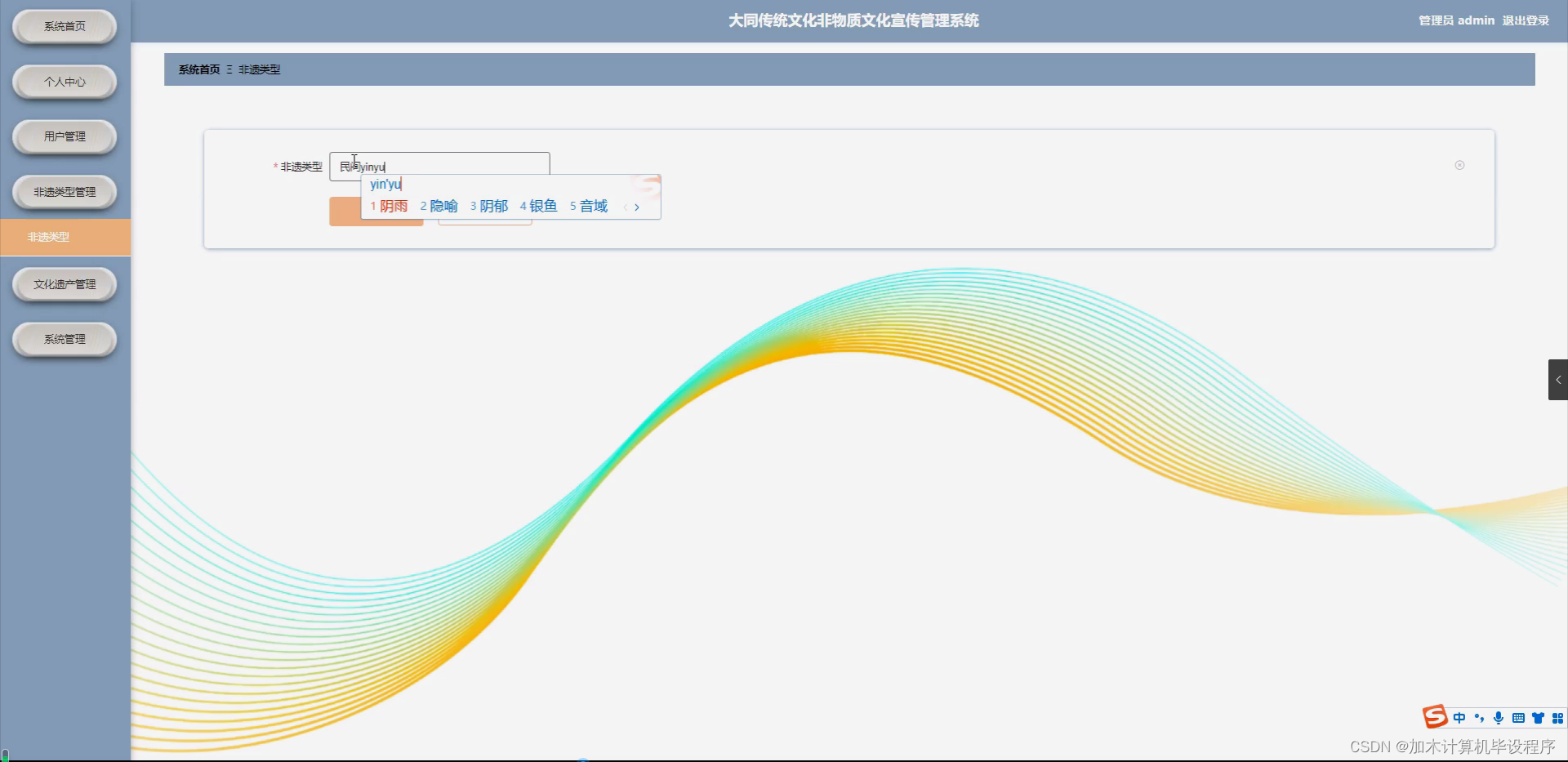1568x762 pixels.
Task: Toggle Chinese/English input mode (中)
Action: (1460, 717)
